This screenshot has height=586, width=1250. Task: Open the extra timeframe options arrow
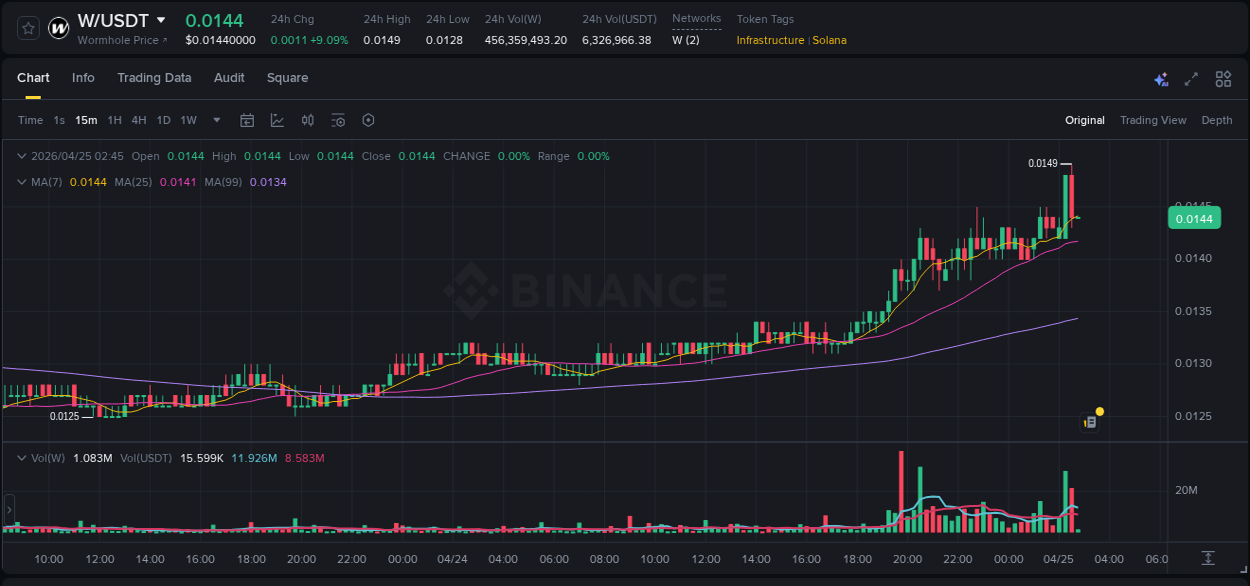click(215, 120)
